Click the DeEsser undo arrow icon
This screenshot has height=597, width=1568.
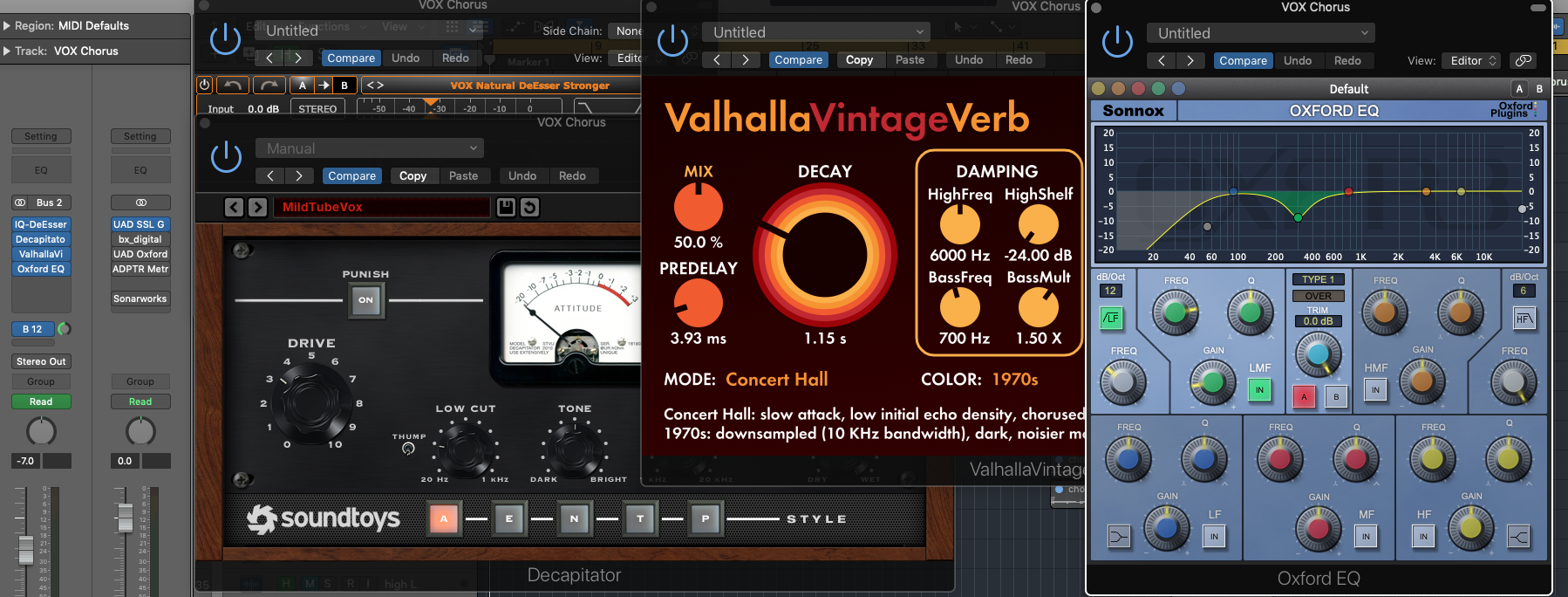tap(232, 85)
